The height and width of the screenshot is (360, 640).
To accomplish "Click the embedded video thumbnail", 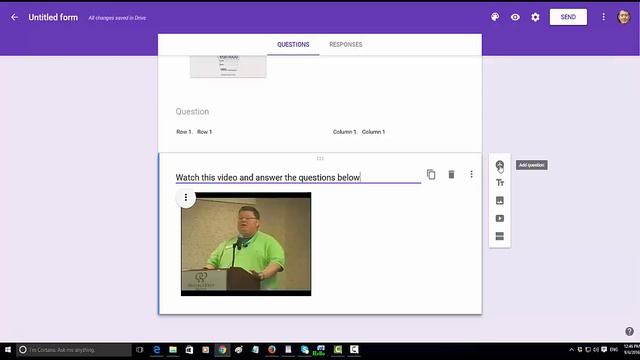I will (x=246, y=244).
